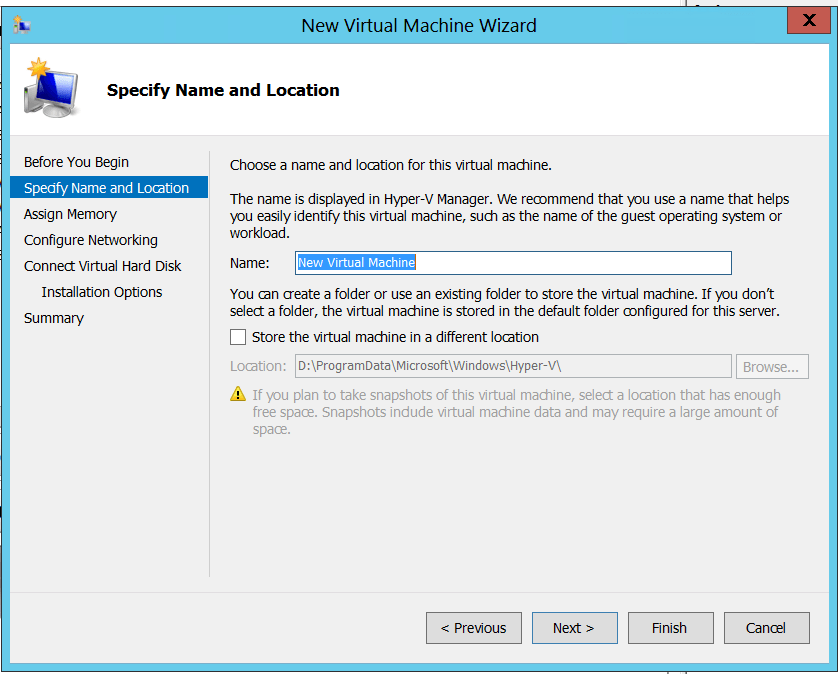
Task: Click the 'The name is displayed in Hyper-V Manager' paragraph
Action: [x=509, y=216]
